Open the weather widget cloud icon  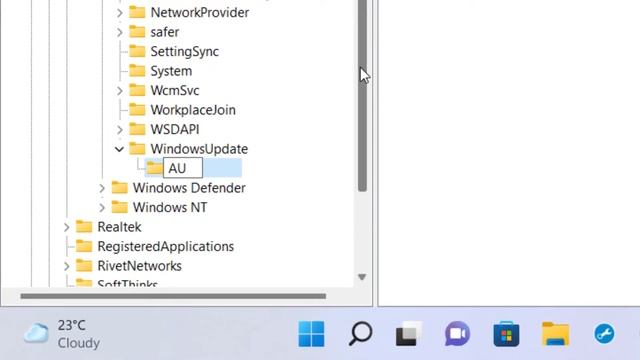pos(36,333)
